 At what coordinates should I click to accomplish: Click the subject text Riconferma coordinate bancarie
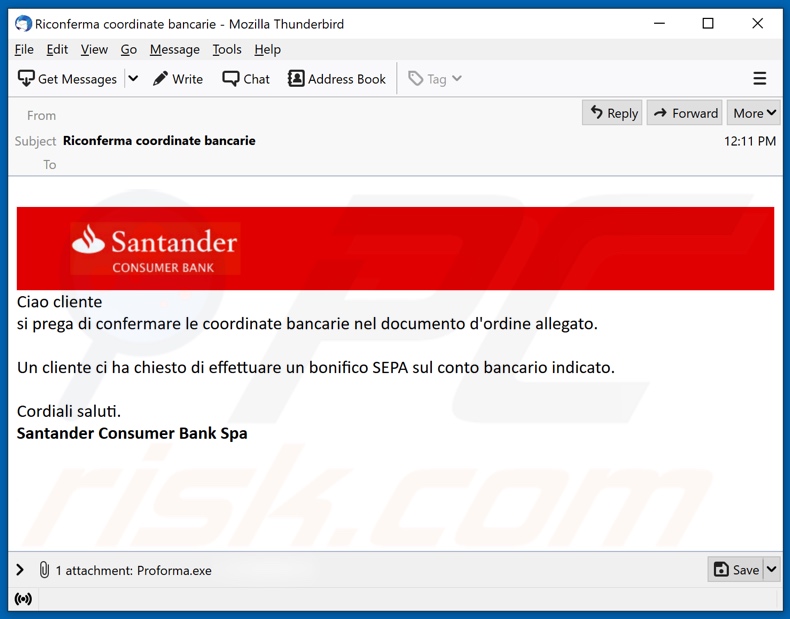[x=159, y=141]
